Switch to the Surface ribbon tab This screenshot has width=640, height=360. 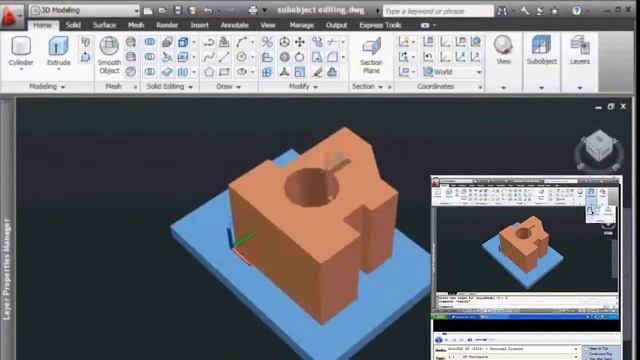tap(104, 25)
